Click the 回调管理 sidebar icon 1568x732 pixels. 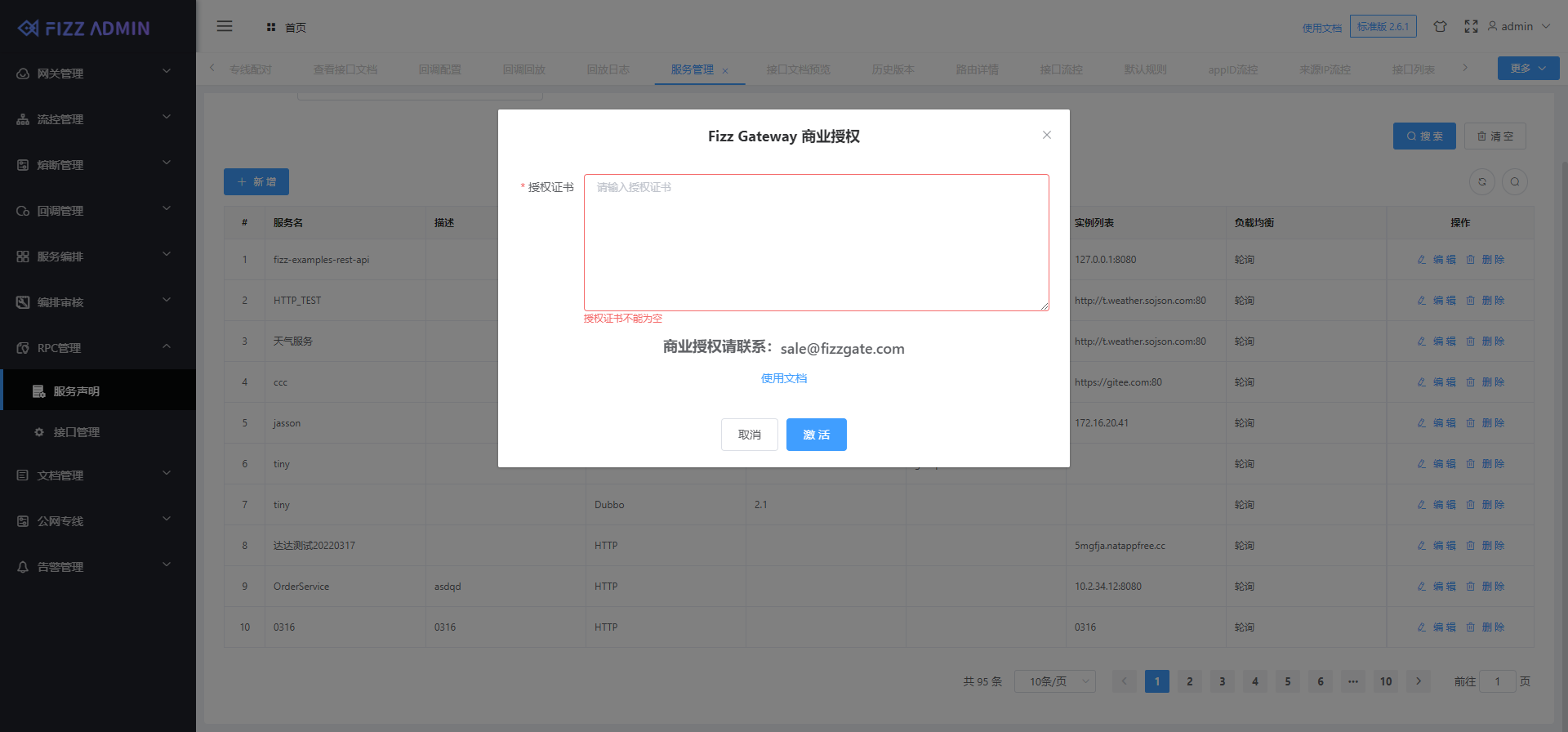click(x=23, y=211)
